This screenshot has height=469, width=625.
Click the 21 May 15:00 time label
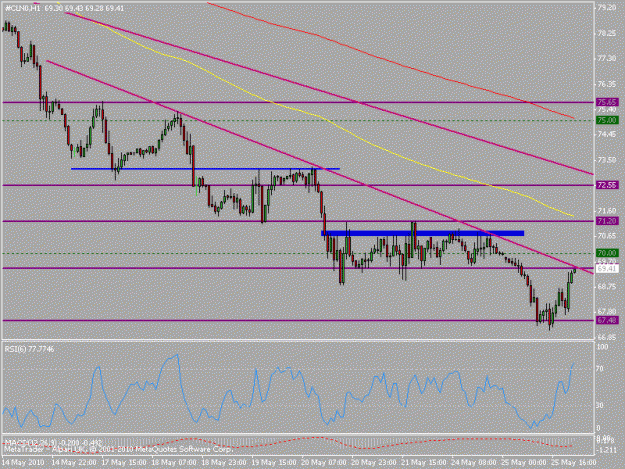click(424, 463)
